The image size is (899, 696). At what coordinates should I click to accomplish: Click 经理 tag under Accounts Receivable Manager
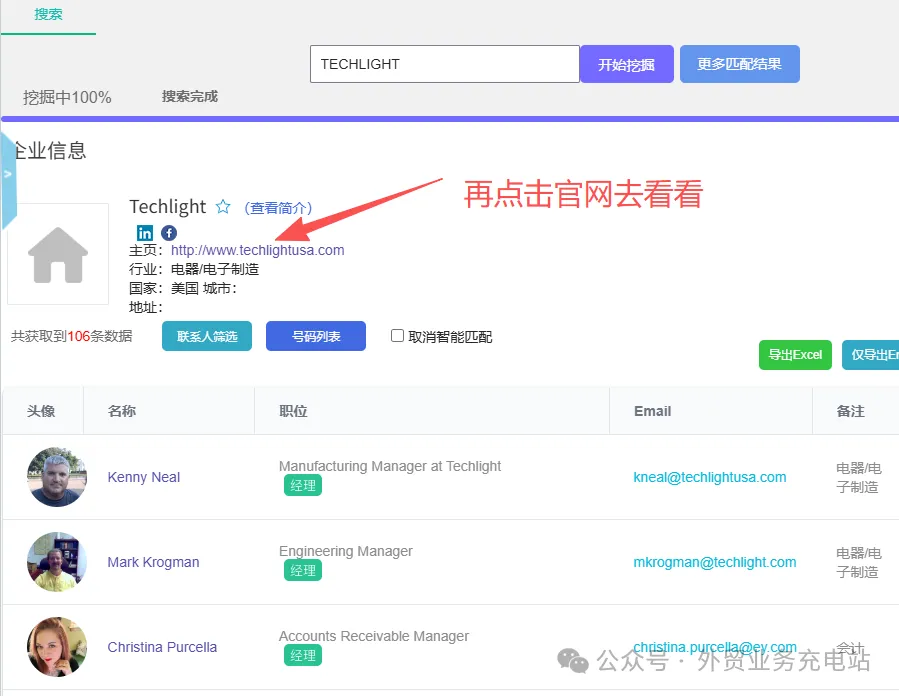click(x=303, y=655)
